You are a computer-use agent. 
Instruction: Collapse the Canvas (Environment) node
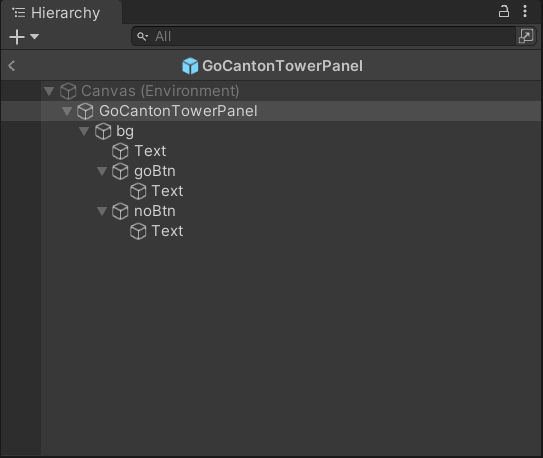click(x=49, y=91)
